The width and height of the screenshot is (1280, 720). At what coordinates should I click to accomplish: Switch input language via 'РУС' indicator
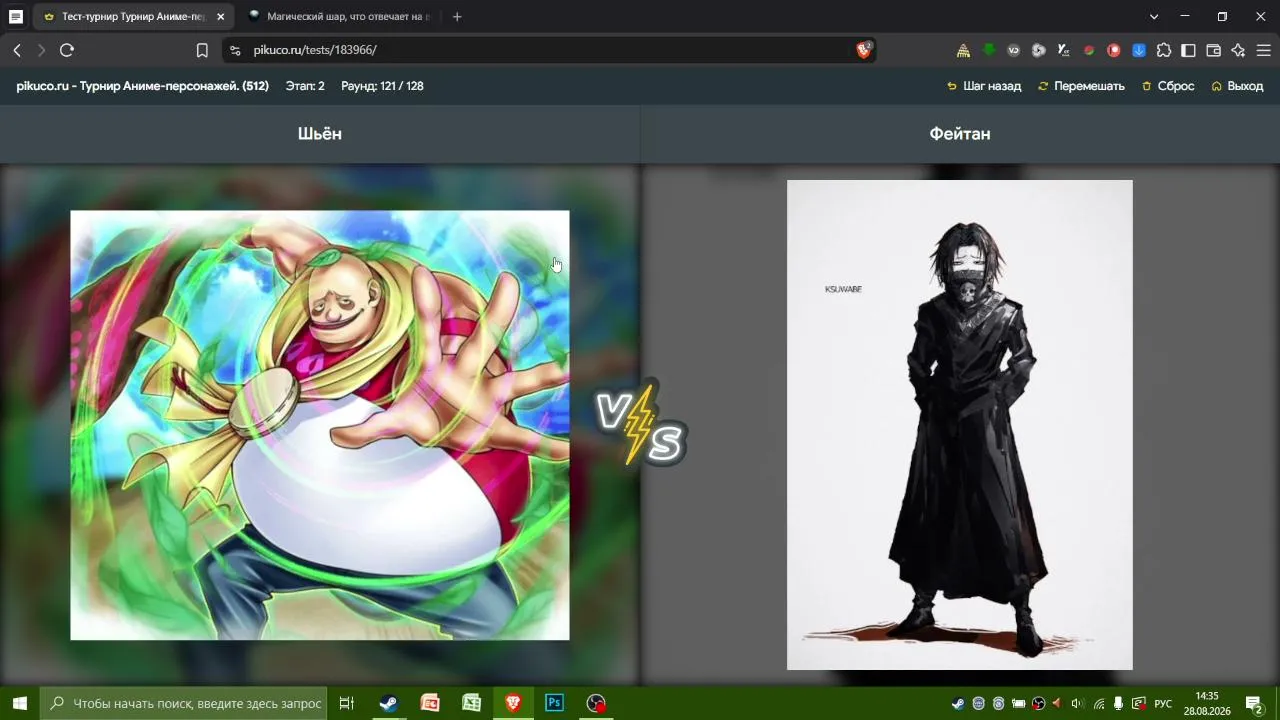(x=1163, y=703)
